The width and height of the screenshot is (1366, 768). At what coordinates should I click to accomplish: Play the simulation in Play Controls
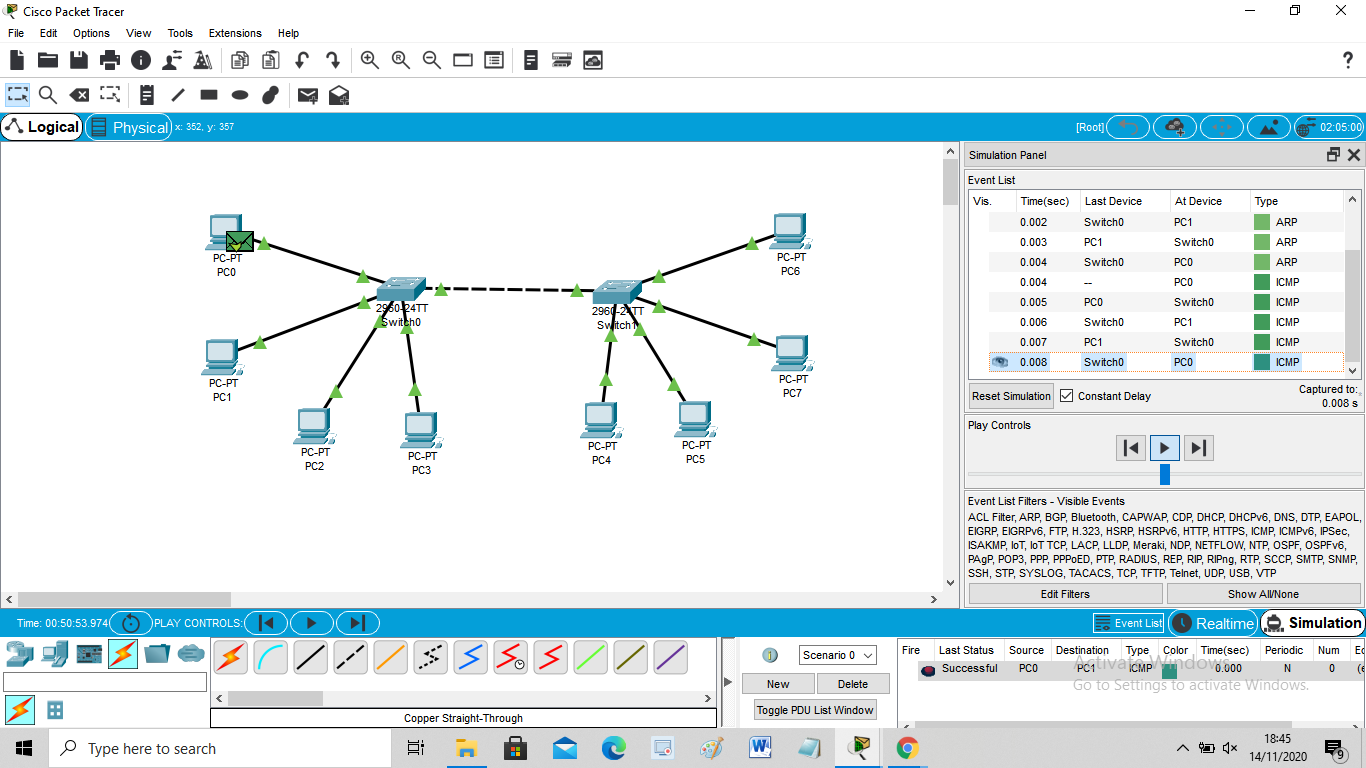(x=1165, y=448)
